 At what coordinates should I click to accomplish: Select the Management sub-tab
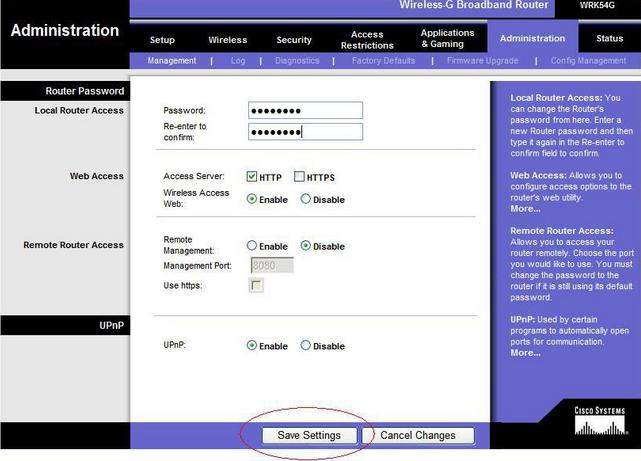point(172,60)
